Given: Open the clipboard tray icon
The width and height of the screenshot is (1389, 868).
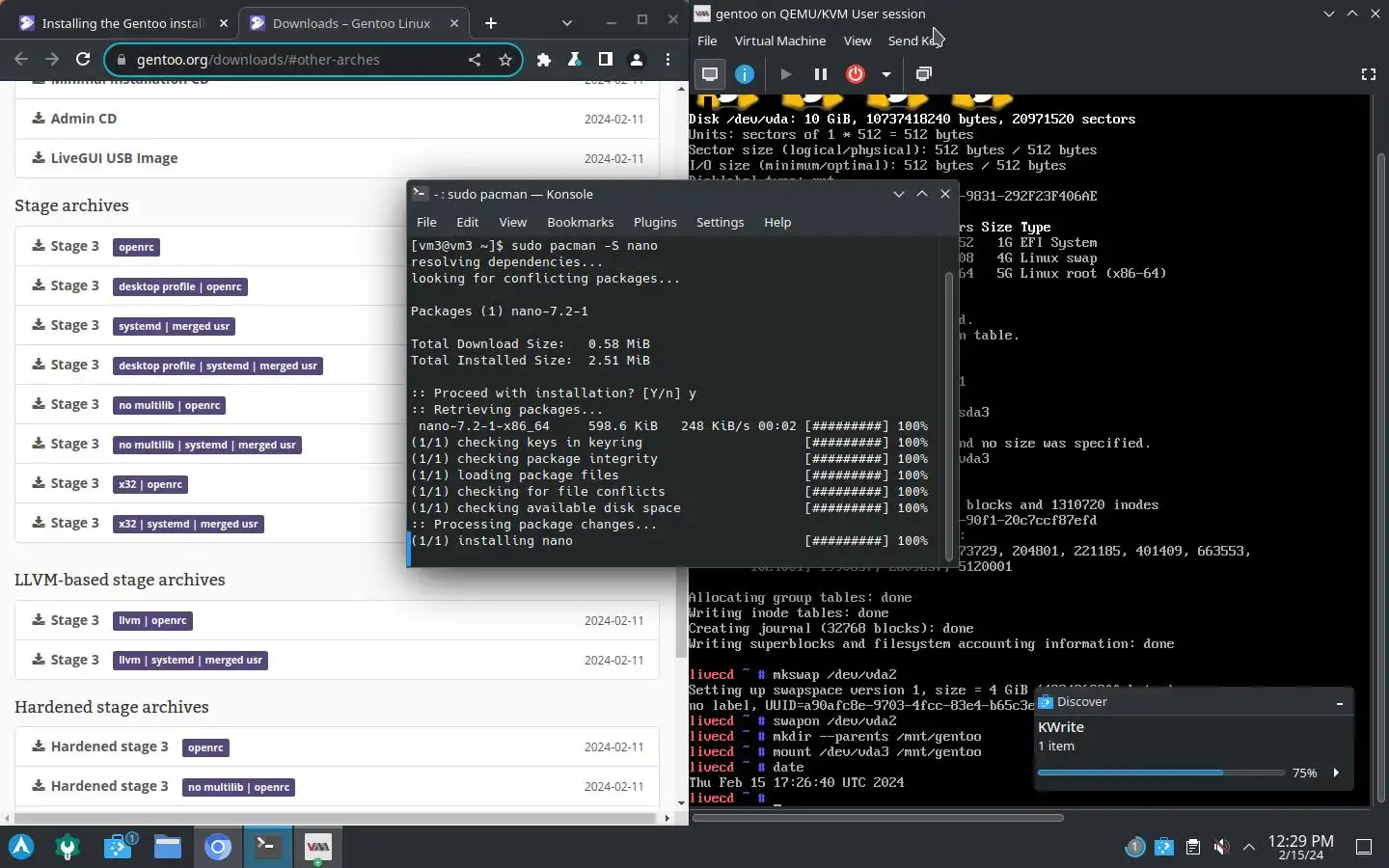Looking at the screenshot, I should [1193, 847].
